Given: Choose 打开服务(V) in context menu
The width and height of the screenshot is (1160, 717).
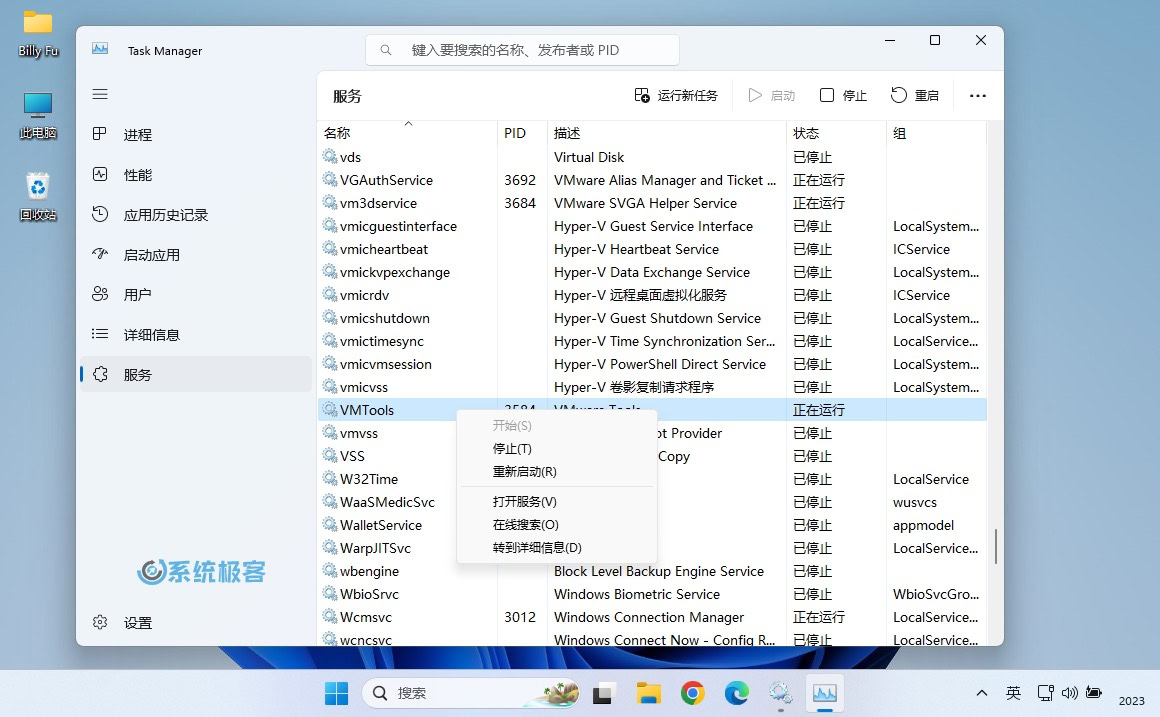Looking at the screenshot, I should (557, 502).
